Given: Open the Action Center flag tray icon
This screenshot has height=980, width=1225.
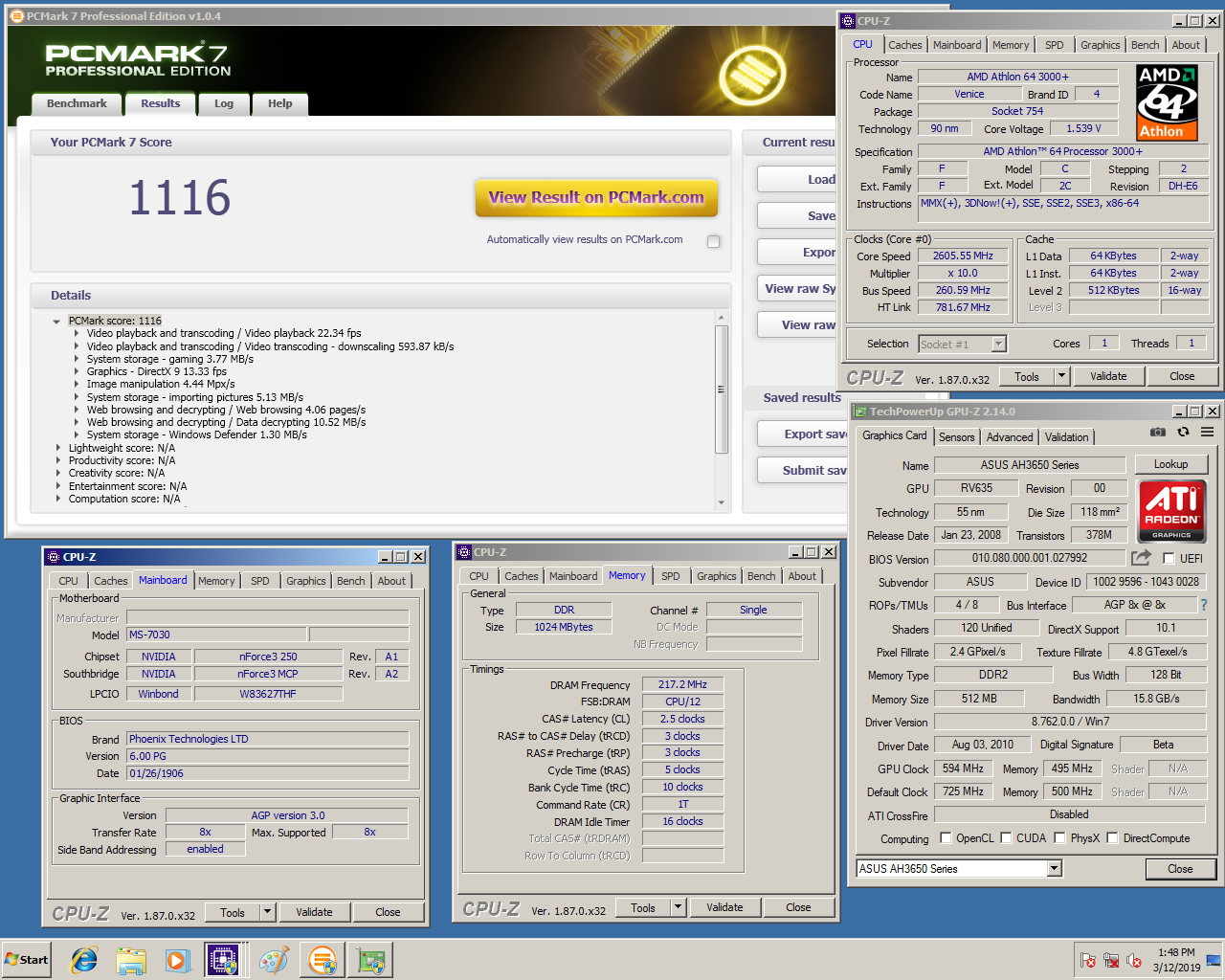Looking at the screenshot, I should [x=1088, y=960].
